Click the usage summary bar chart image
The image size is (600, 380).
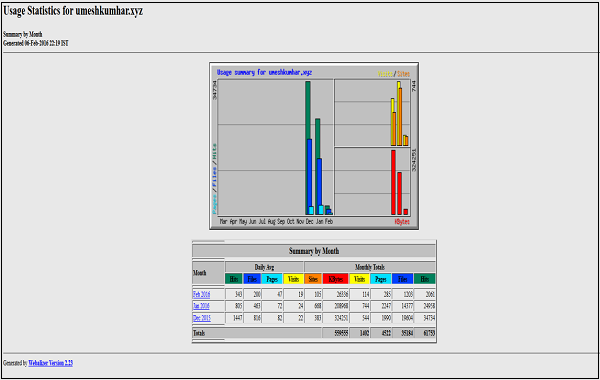[x=314, y=146]
